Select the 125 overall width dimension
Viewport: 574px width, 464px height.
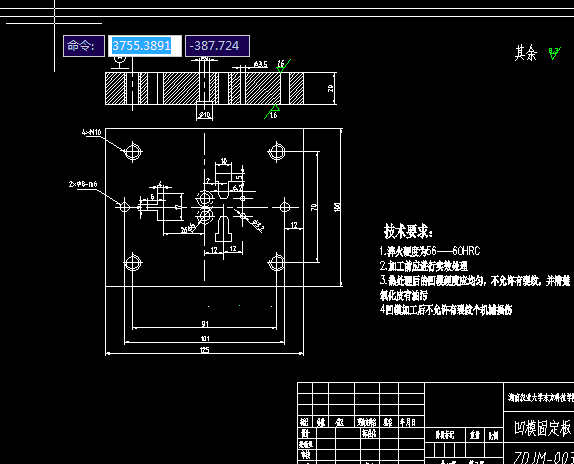[x=205, y=350]
